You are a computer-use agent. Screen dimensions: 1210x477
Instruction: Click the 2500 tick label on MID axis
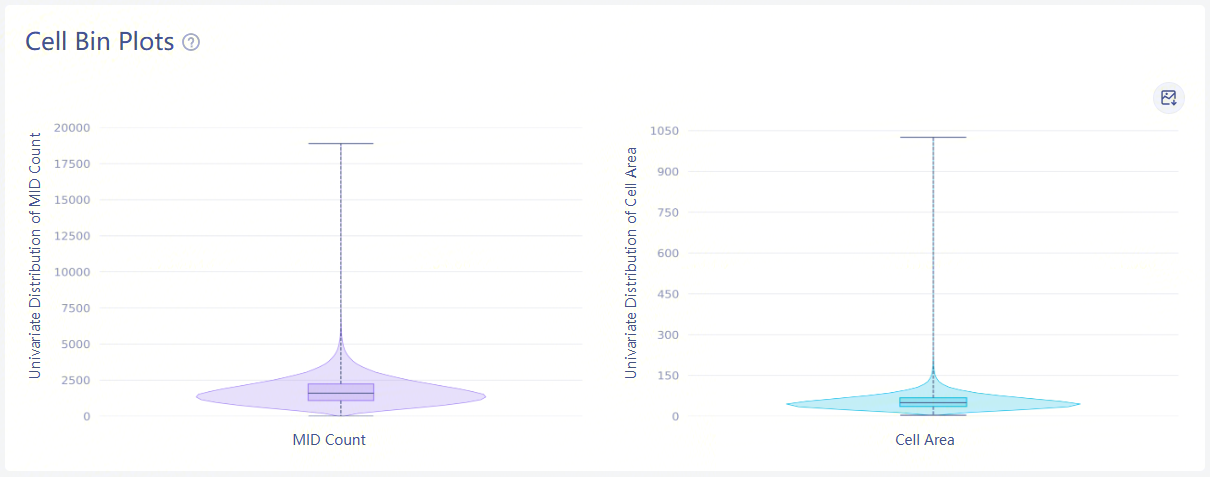coord(76,380)
